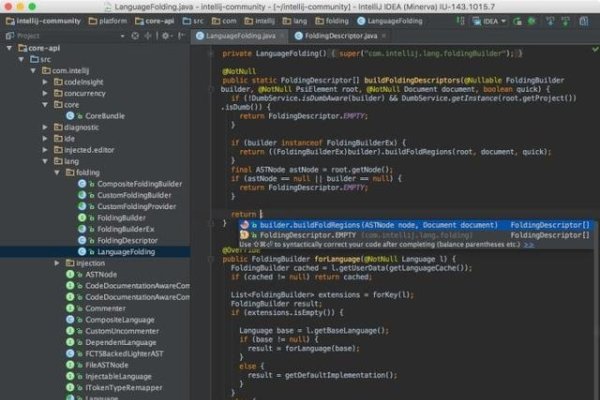Choose FoldingDescriptor.EMPTY completion suggestion
600x400 pixels.
[x=415, y=235]
